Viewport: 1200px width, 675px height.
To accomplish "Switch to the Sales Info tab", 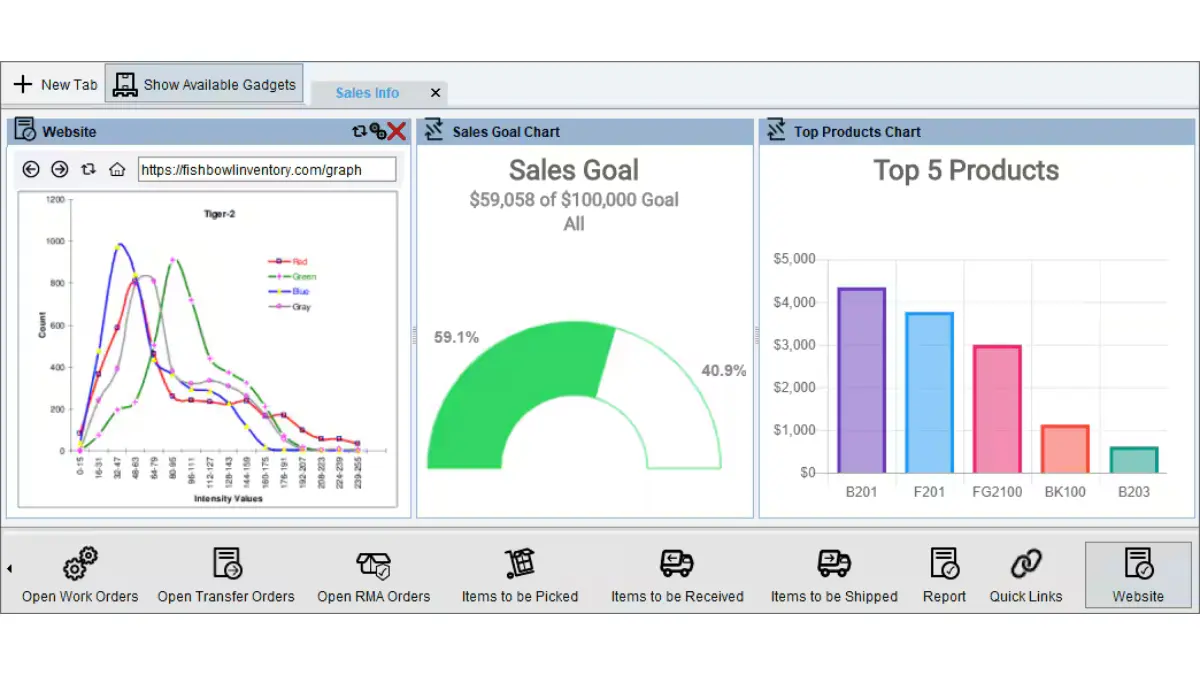I will pos(368,92).
